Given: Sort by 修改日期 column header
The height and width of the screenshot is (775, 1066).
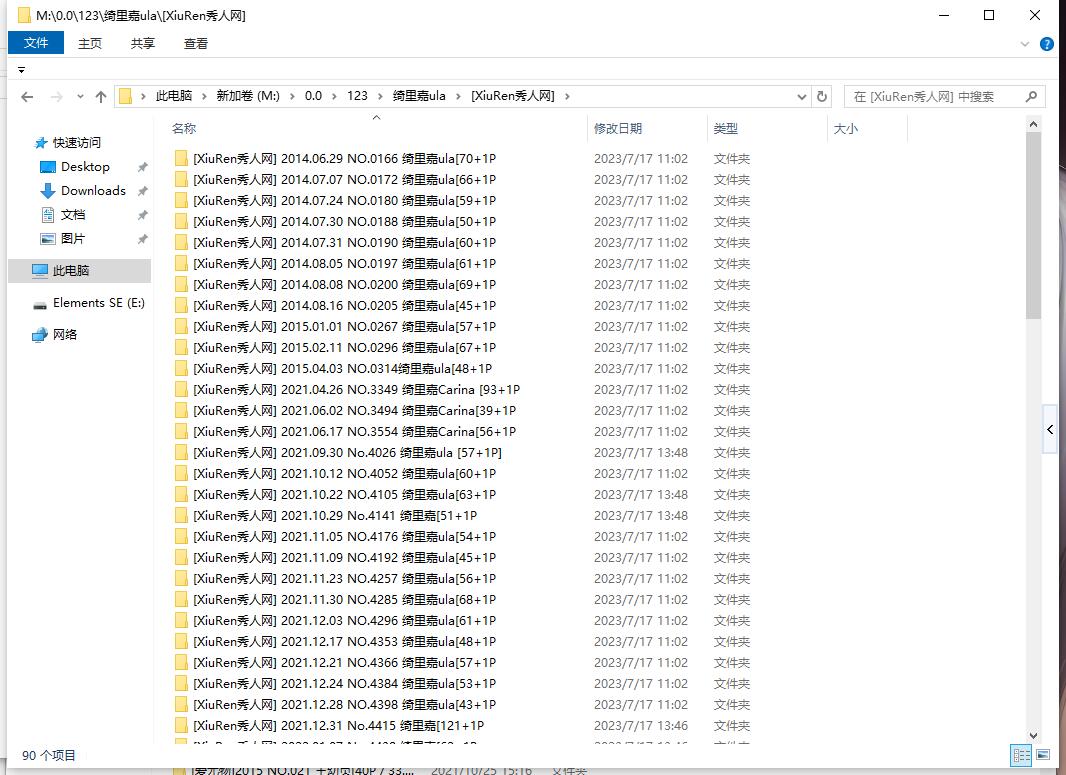Looking at the screenshot, I should (x=618, y=128).
